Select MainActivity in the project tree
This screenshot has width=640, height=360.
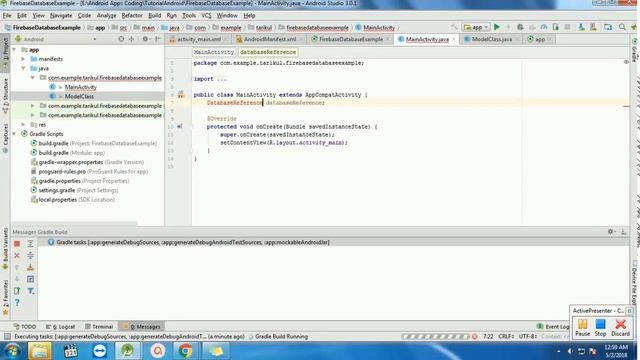[x=80, y=87]
